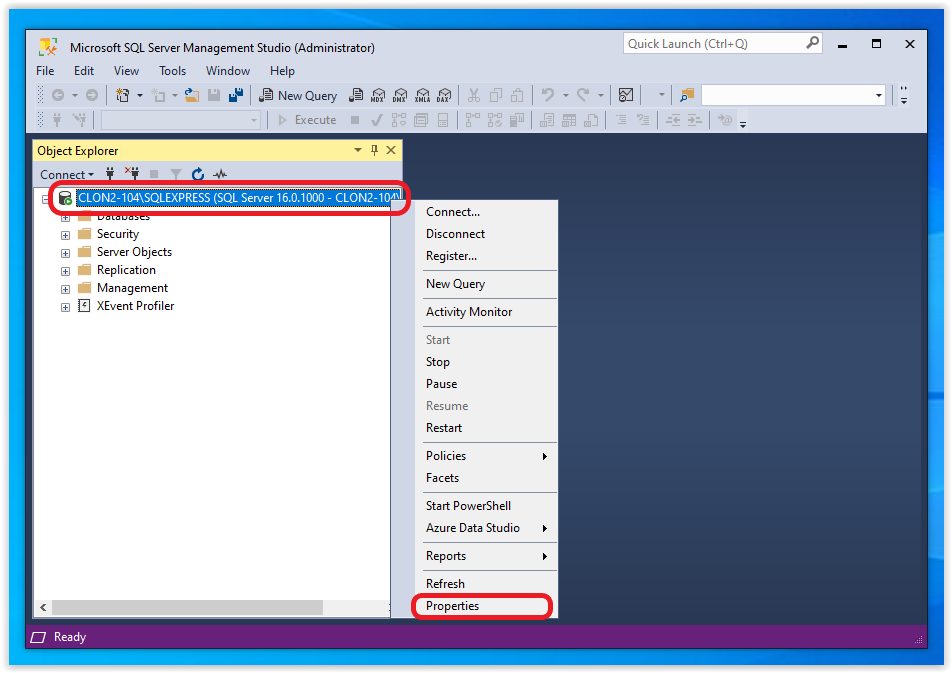Click the Object Explorer disconnect icon
952x673 pixels.
[x=132, y=174]
